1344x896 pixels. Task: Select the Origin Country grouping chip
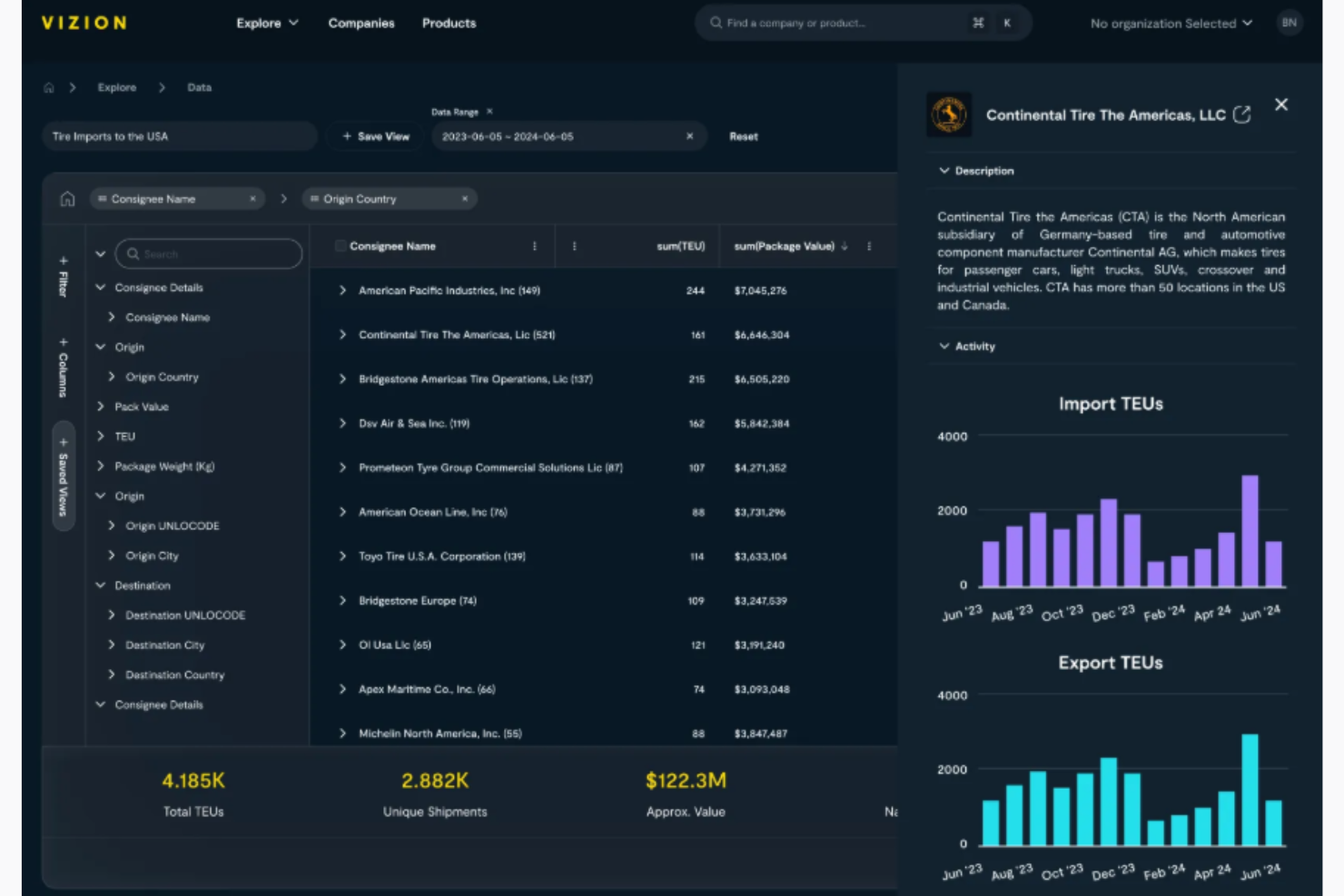pos(389,199)
